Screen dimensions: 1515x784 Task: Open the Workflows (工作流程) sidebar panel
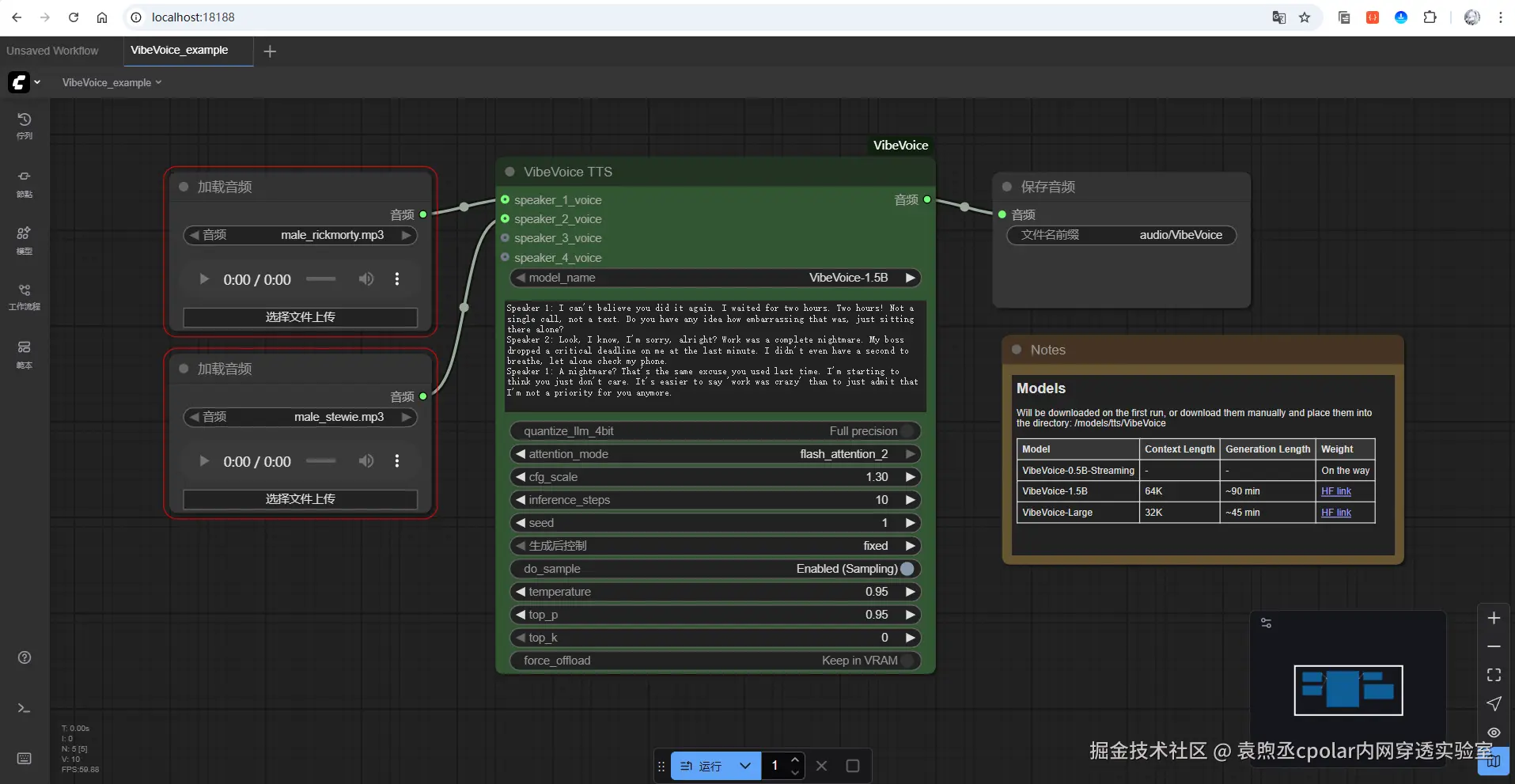25,297
